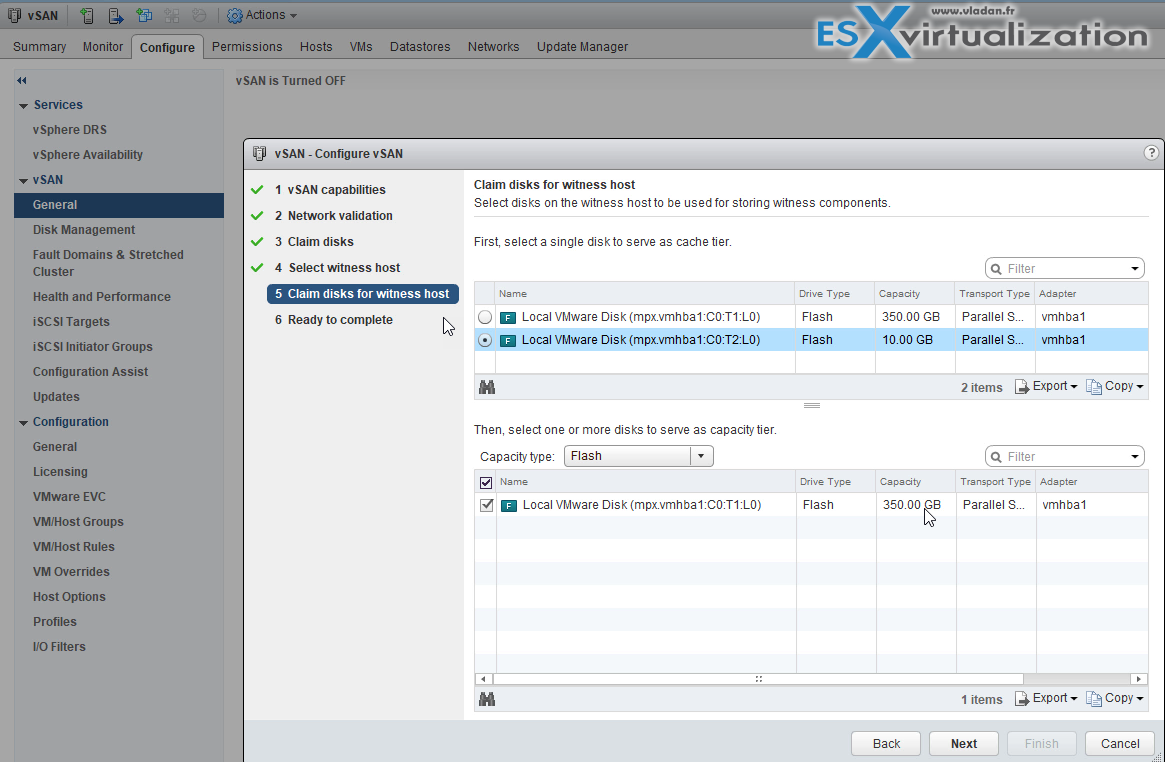Click the Move Hosts into Cluster icon
Screen dimensions: 1165x762
[115, 15]
